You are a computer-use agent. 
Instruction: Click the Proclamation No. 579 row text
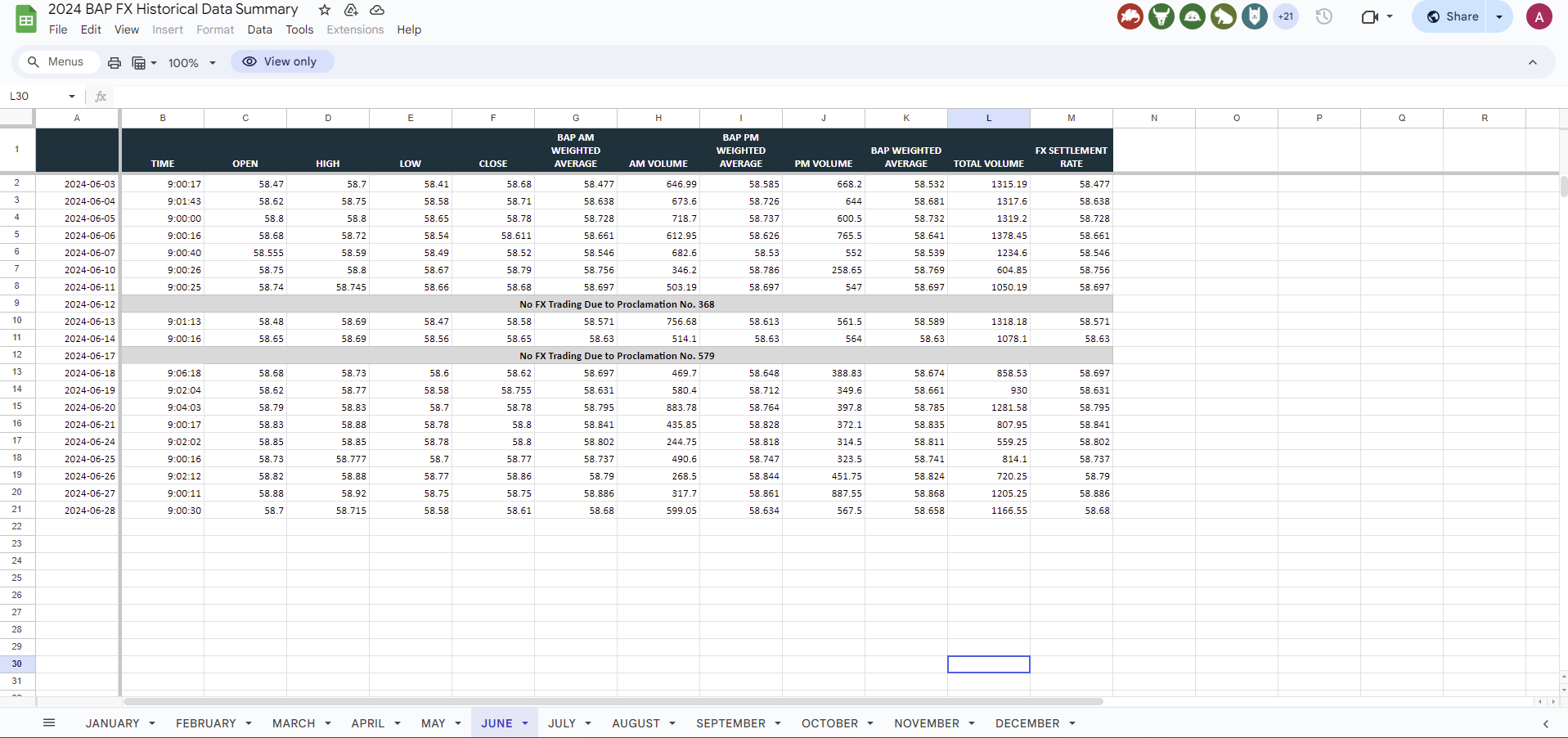tap(617, 356)
